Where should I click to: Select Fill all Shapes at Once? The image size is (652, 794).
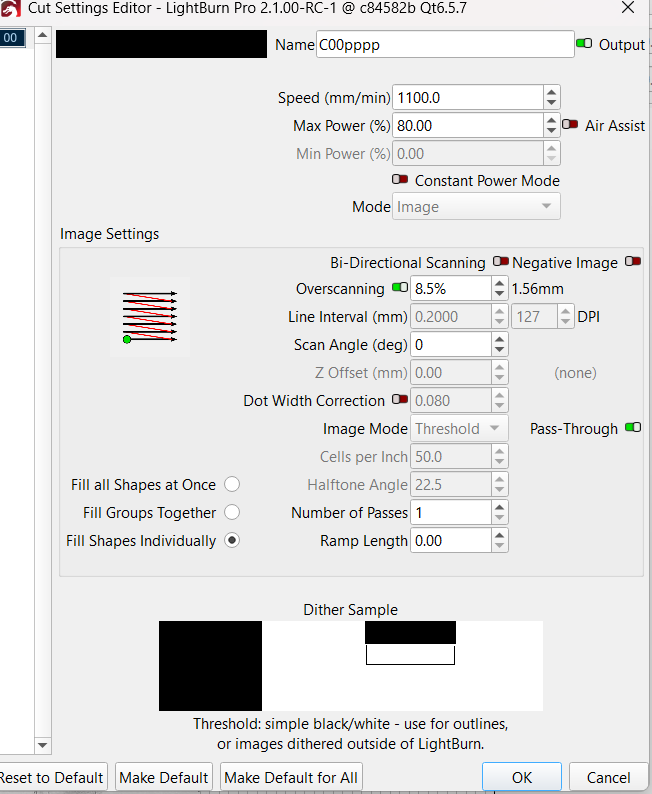coord(232,485)
